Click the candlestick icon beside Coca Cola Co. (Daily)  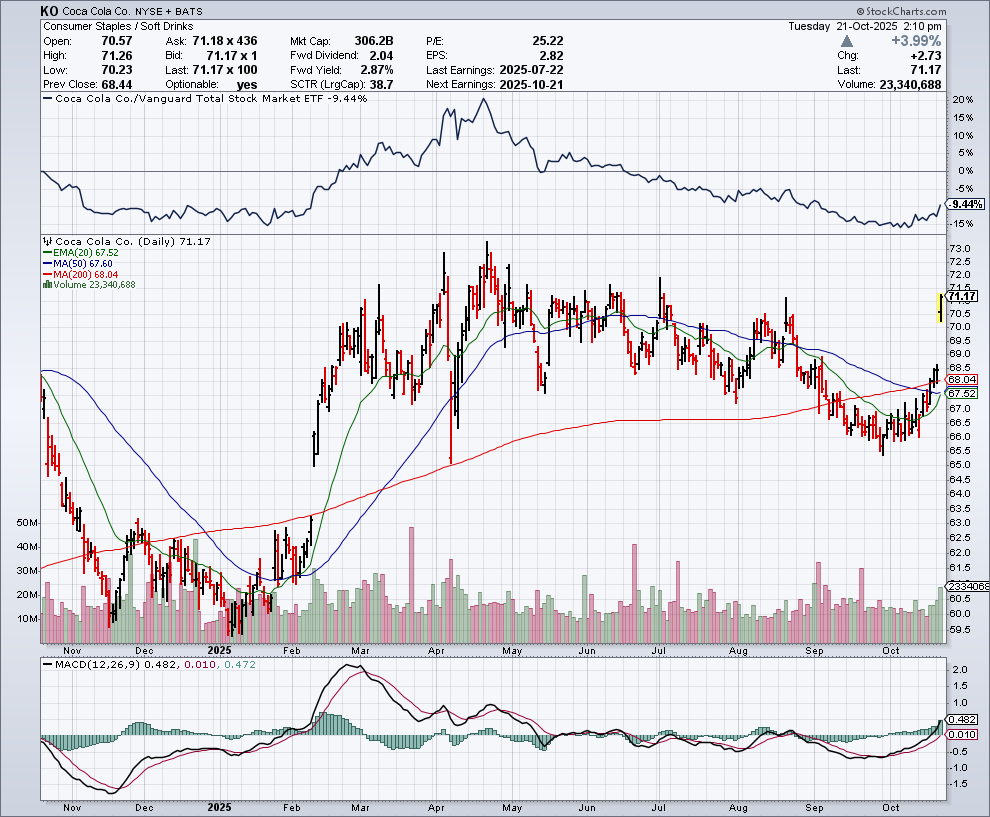(45, 241)
